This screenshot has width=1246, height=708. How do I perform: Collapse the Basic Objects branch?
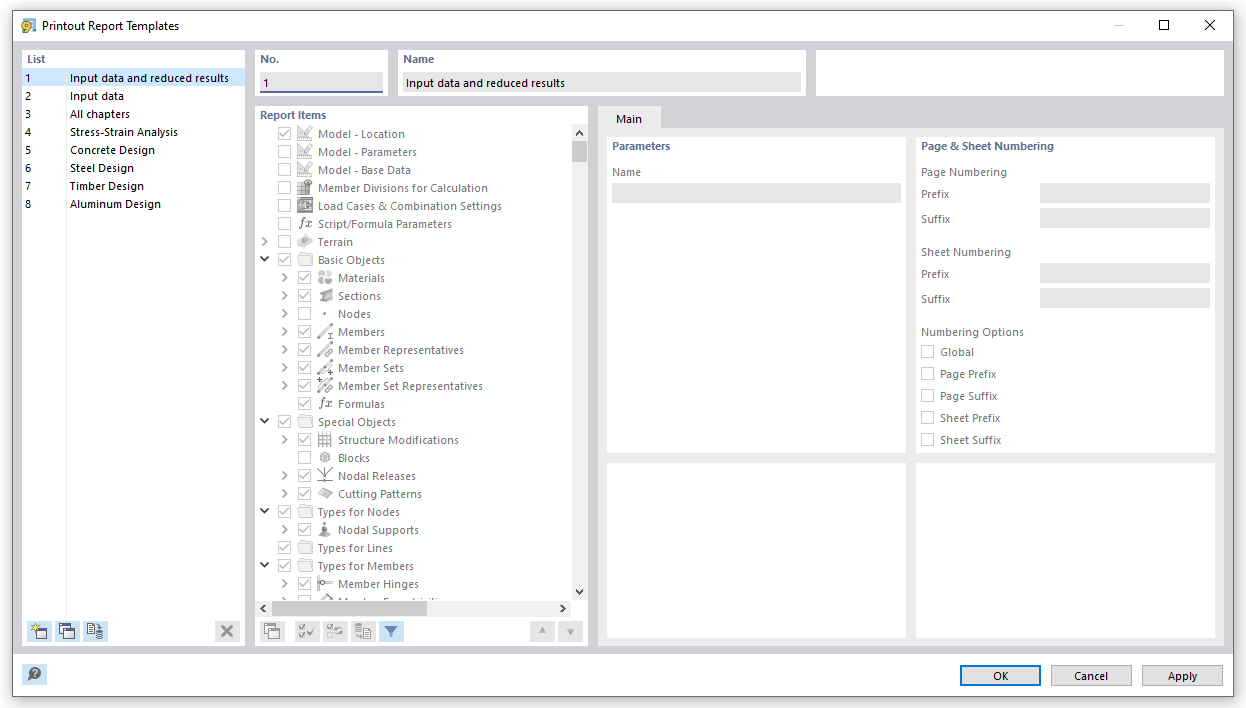click(265, 259)
